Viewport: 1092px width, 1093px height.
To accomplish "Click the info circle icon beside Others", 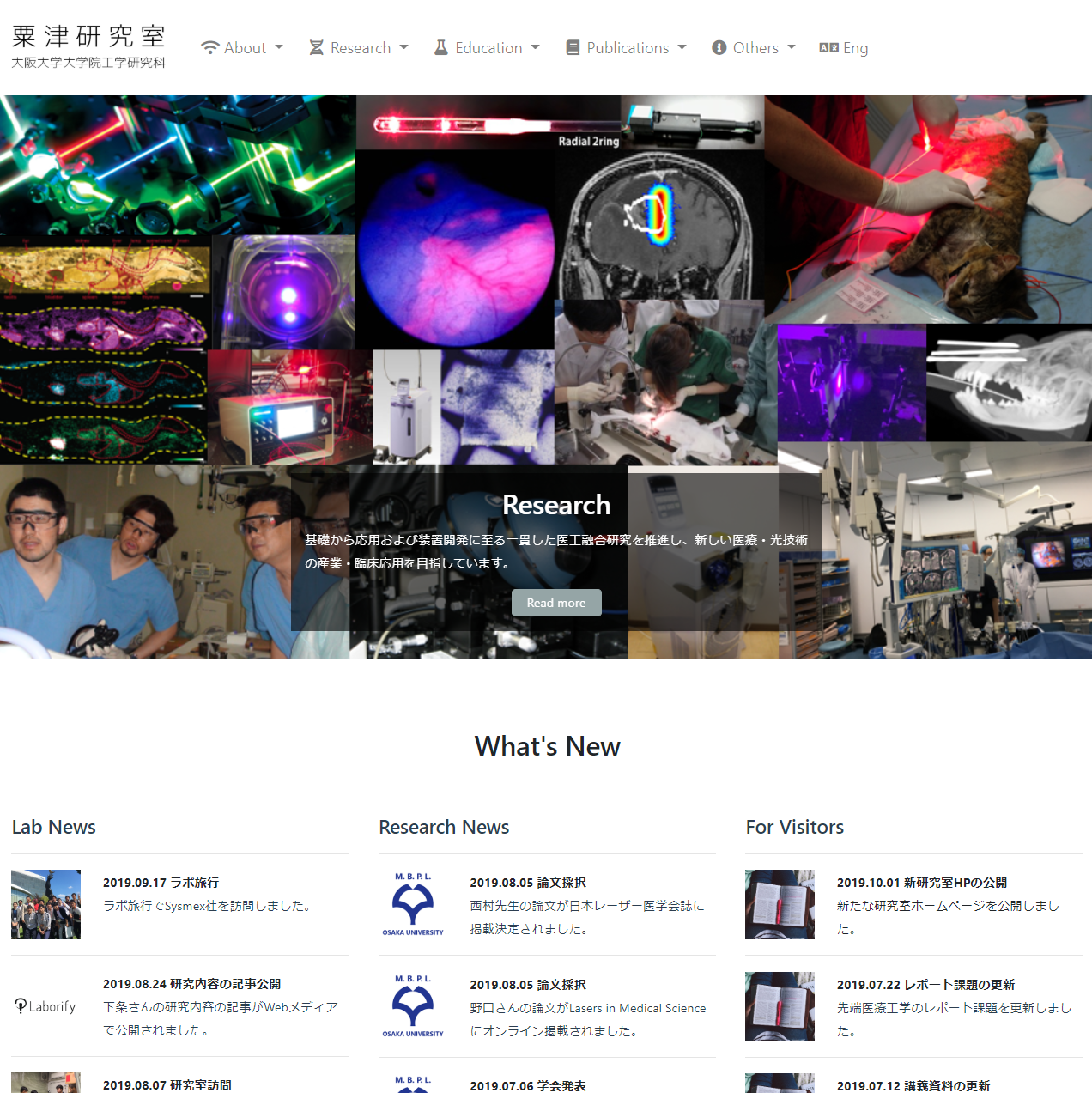I will point(719,48).
